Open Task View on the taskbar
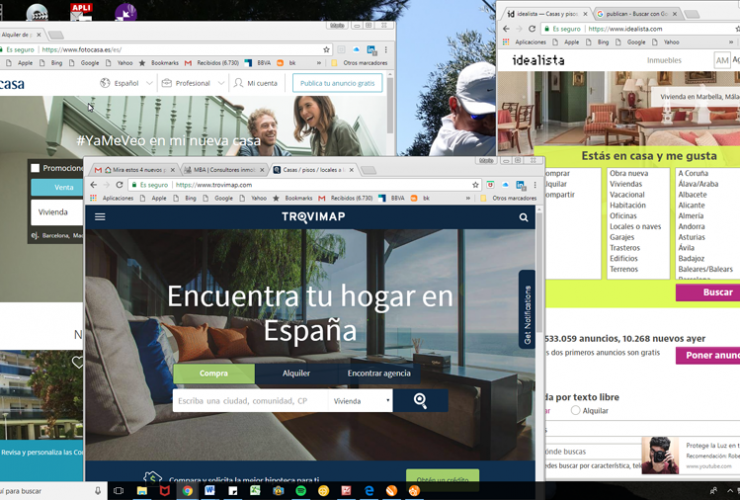This screenshot has width=740, height=500. click(x=118, y=491)
